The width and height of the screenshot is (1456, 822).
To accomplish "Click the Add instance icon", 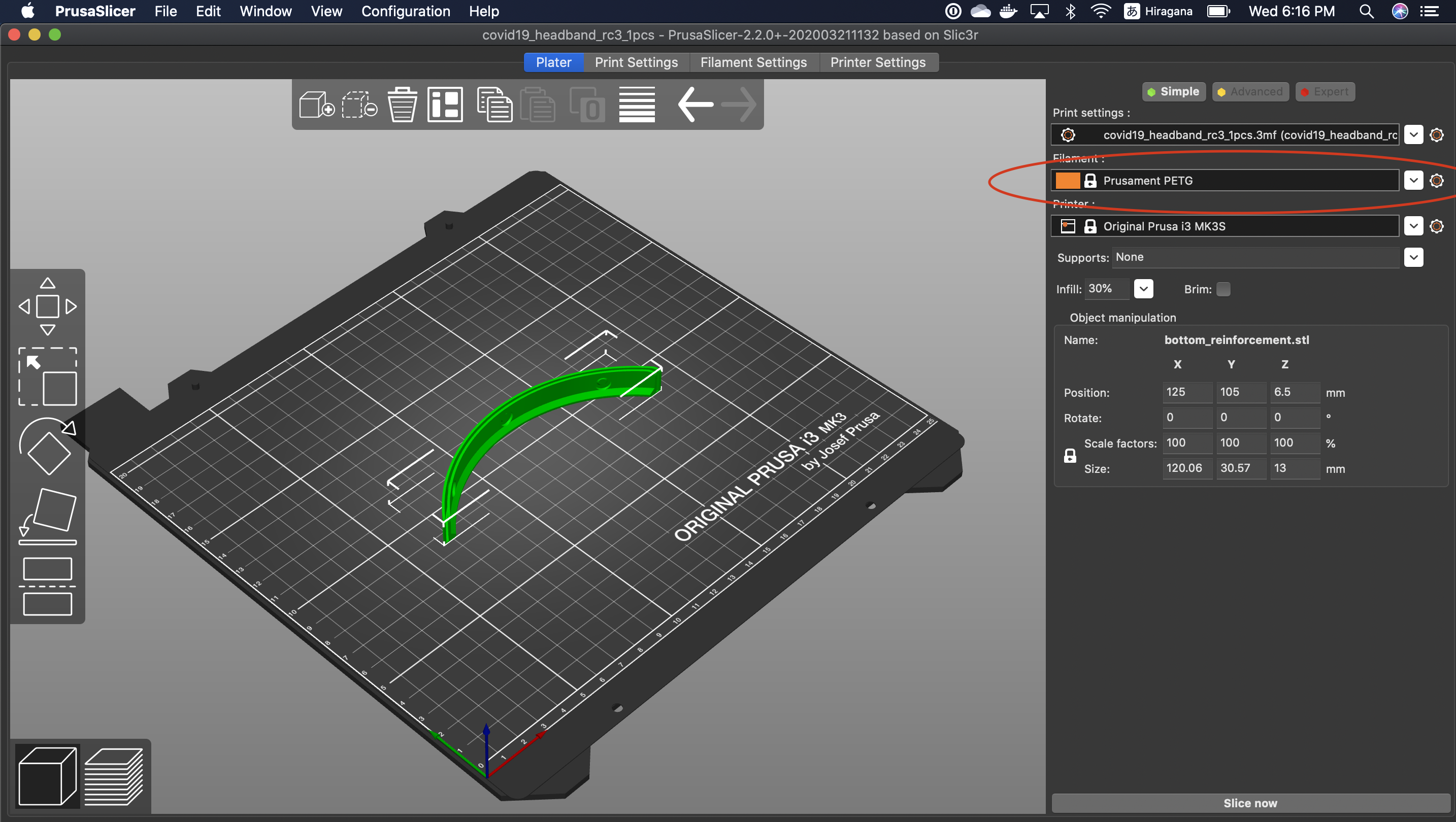I will tap(587, 104).
